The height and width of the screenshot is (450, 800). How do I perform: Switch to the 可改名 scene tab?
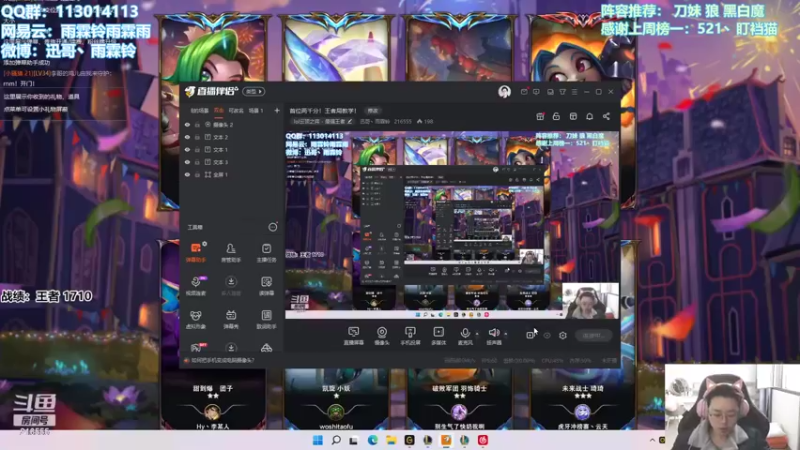pos(236,111)
